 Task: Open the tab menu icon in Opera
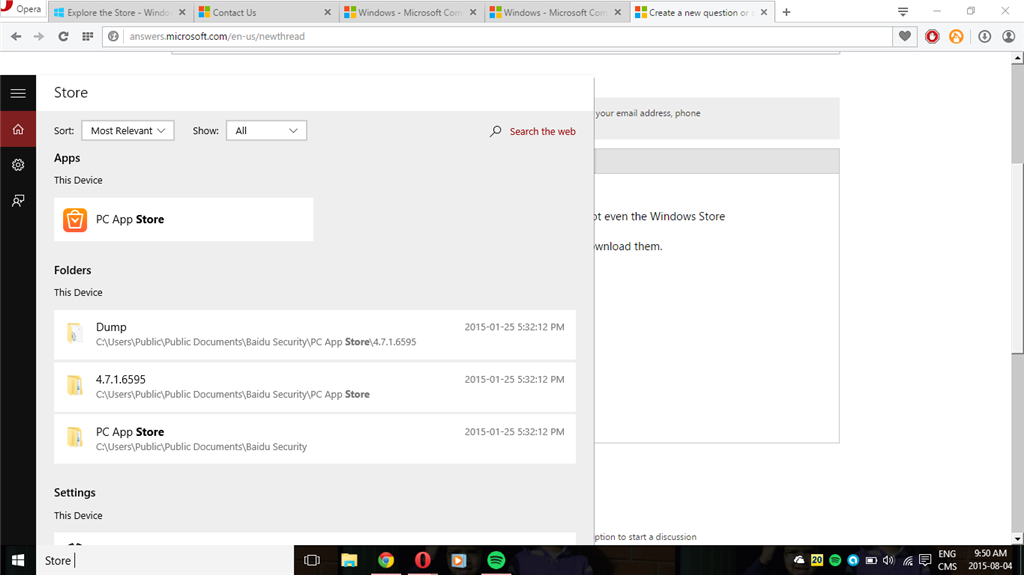pyautogui.click(x=903, y=12)
